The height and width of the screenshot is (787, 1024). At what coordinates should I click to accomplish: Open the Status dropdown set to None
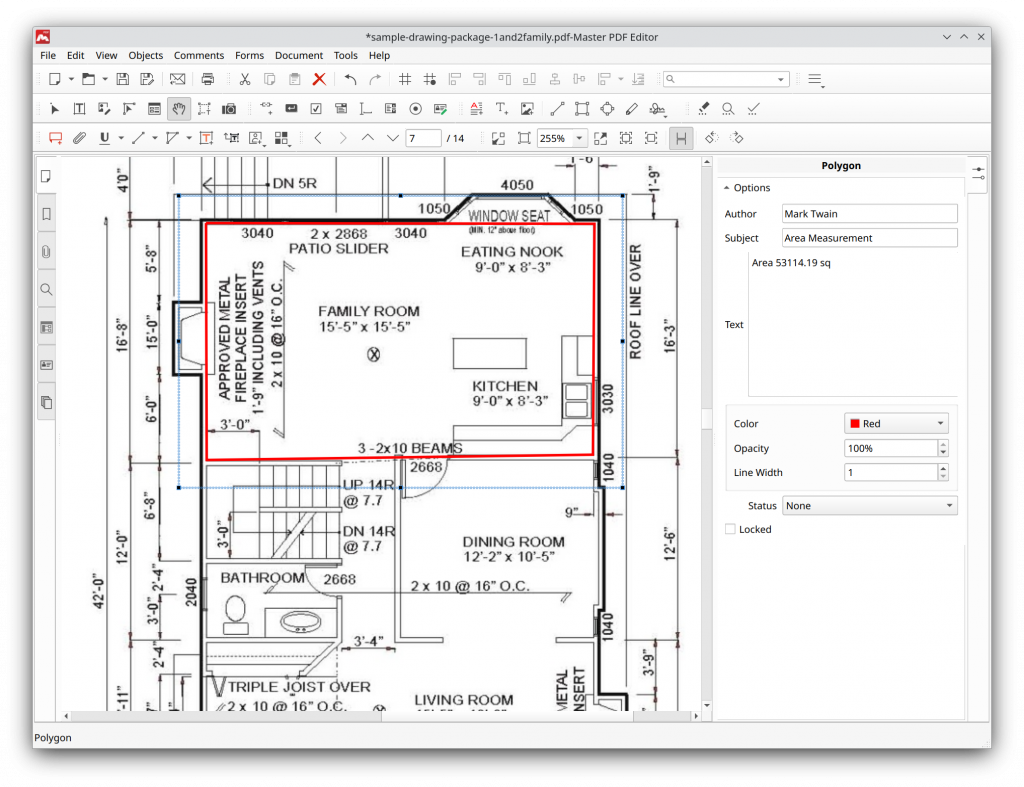(868, 505)
